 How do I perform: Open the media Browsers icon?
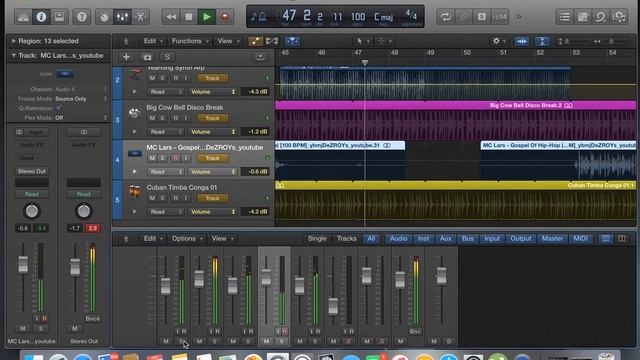tap(619, 17)
